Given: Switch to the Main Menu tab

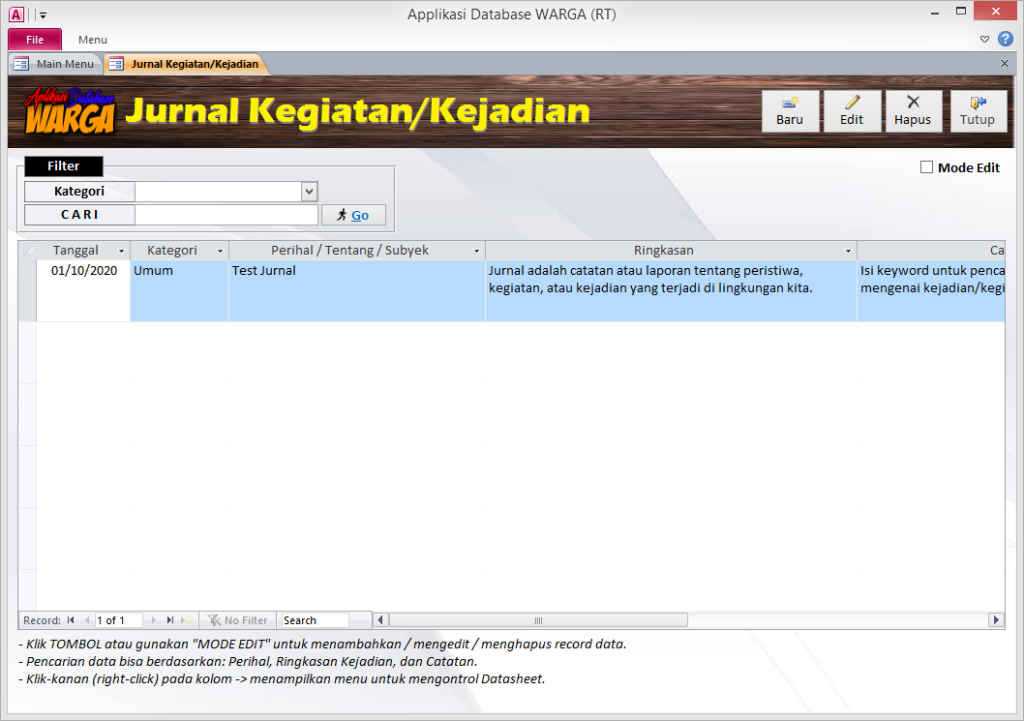Looking at the screenshot, I should (56, 64).
